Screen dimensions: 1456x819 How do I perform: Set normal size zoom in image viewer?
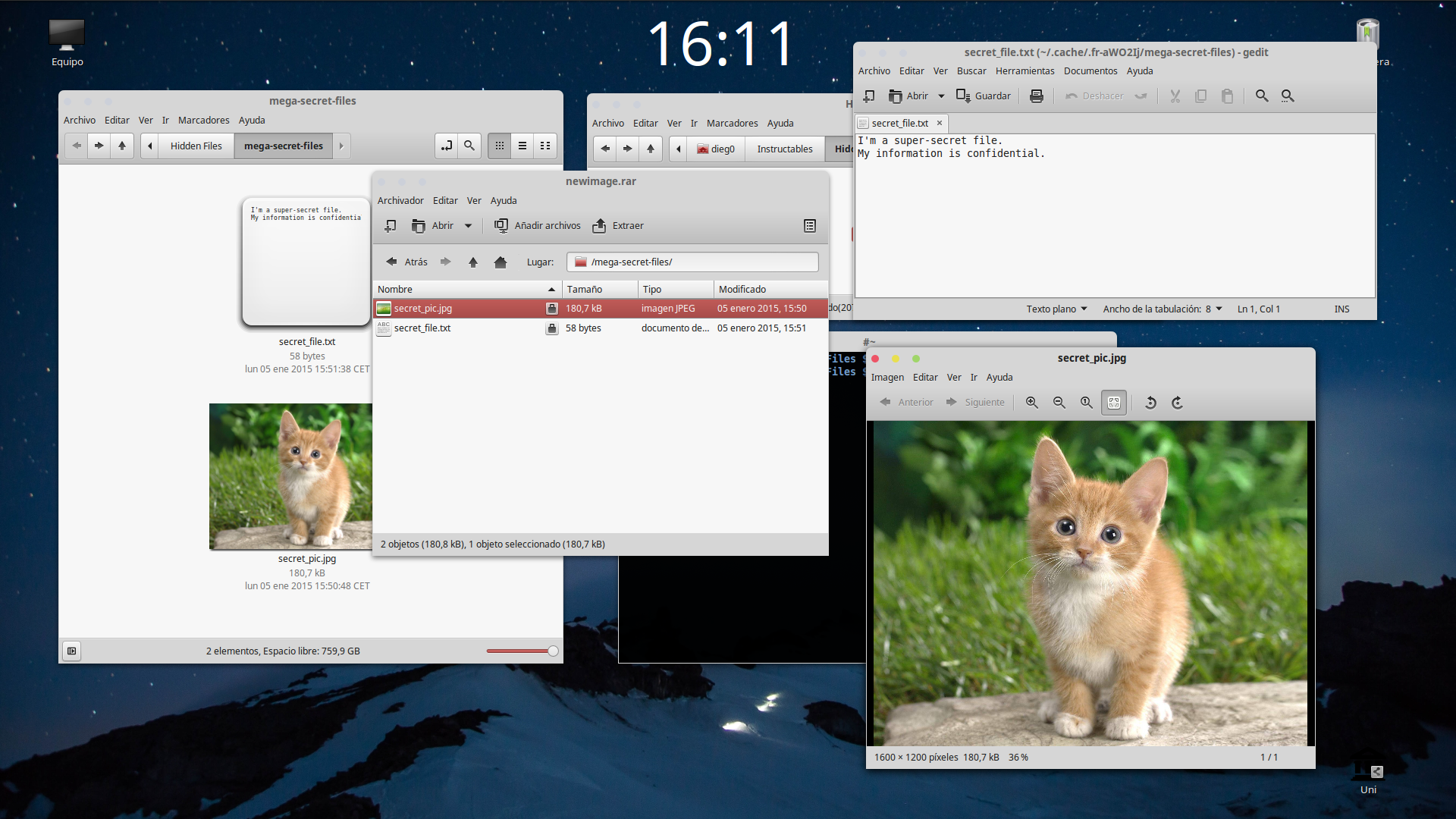(1087, 402)
